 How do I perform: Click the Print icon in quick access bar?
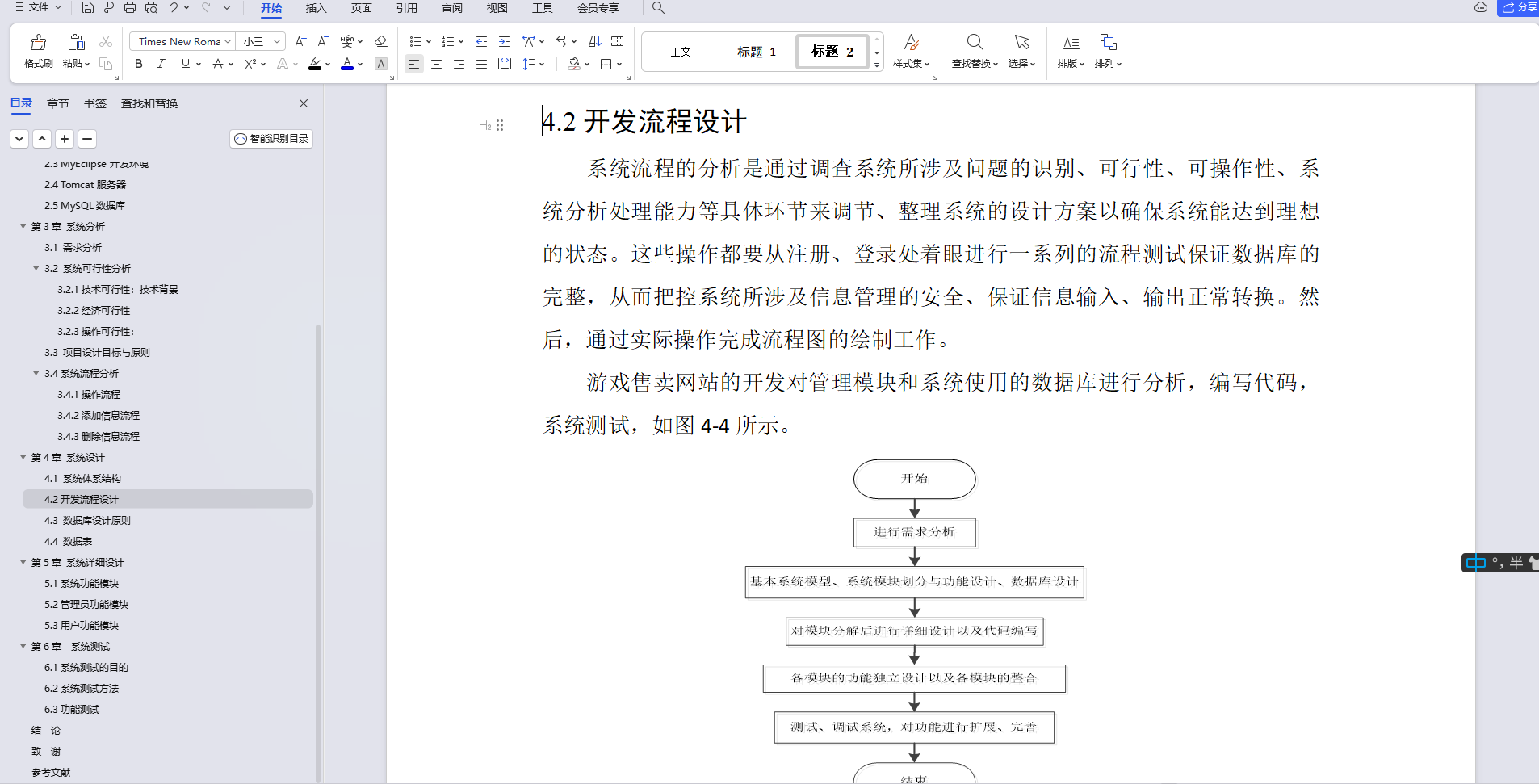(x=130, y=7)
